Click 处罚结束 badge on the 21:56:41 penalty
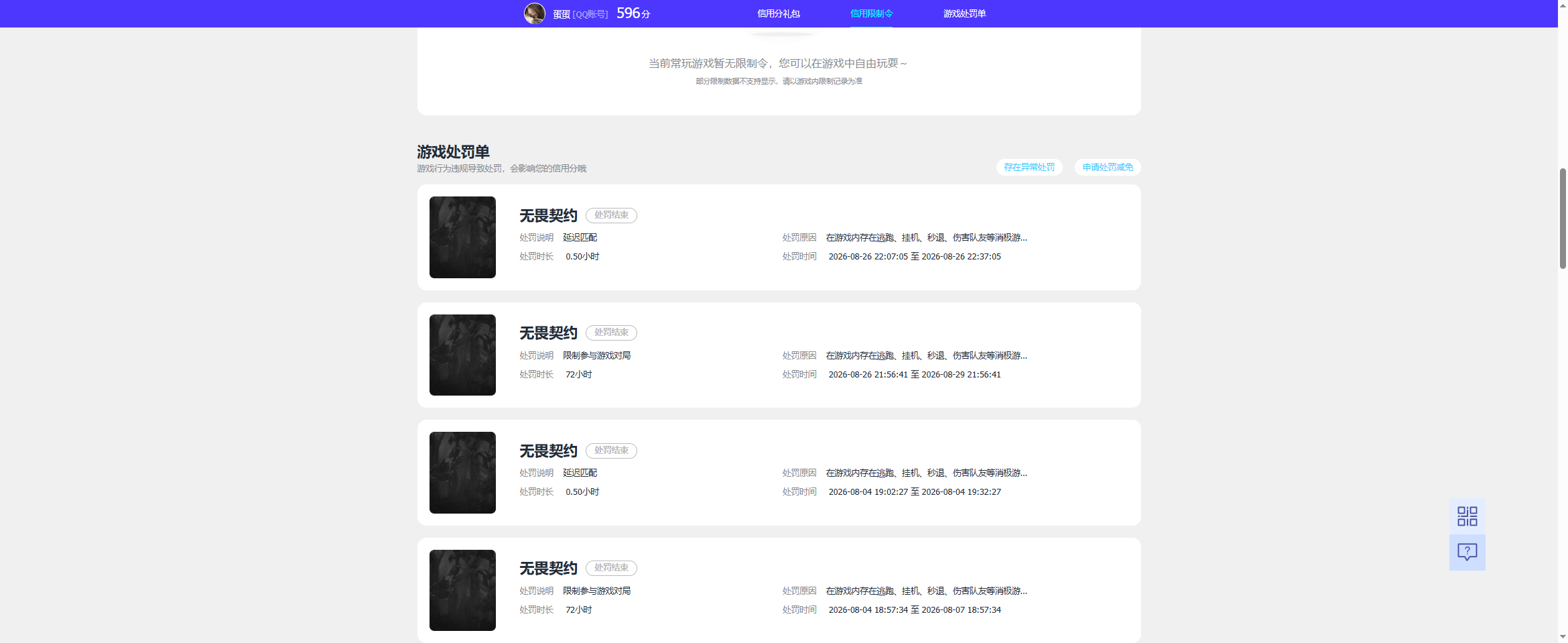 point(611,333)
